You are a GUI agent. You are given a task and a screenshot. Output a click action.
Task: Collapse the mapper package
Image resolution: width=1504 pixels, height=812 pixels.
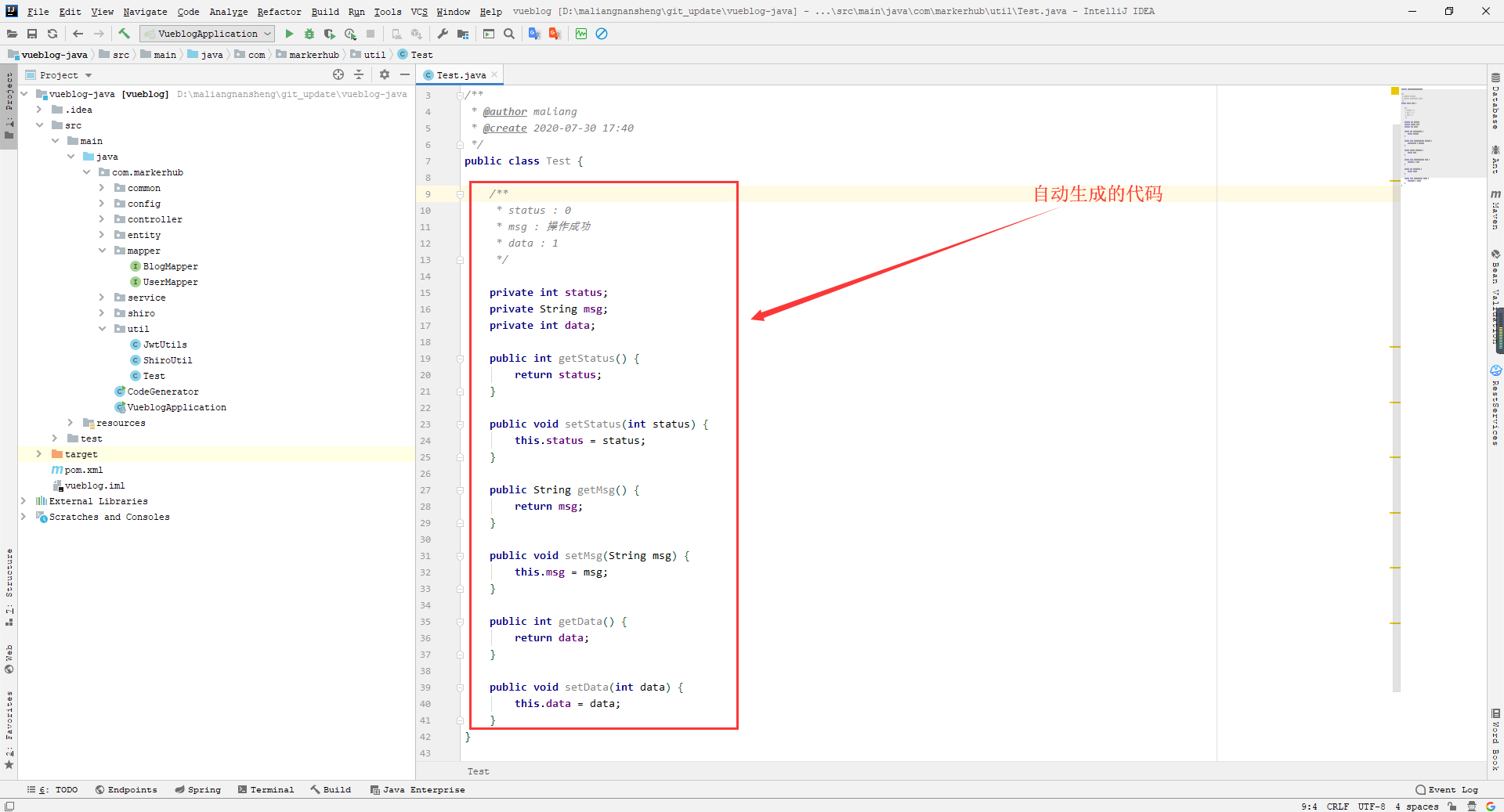(x=102, y=251)
